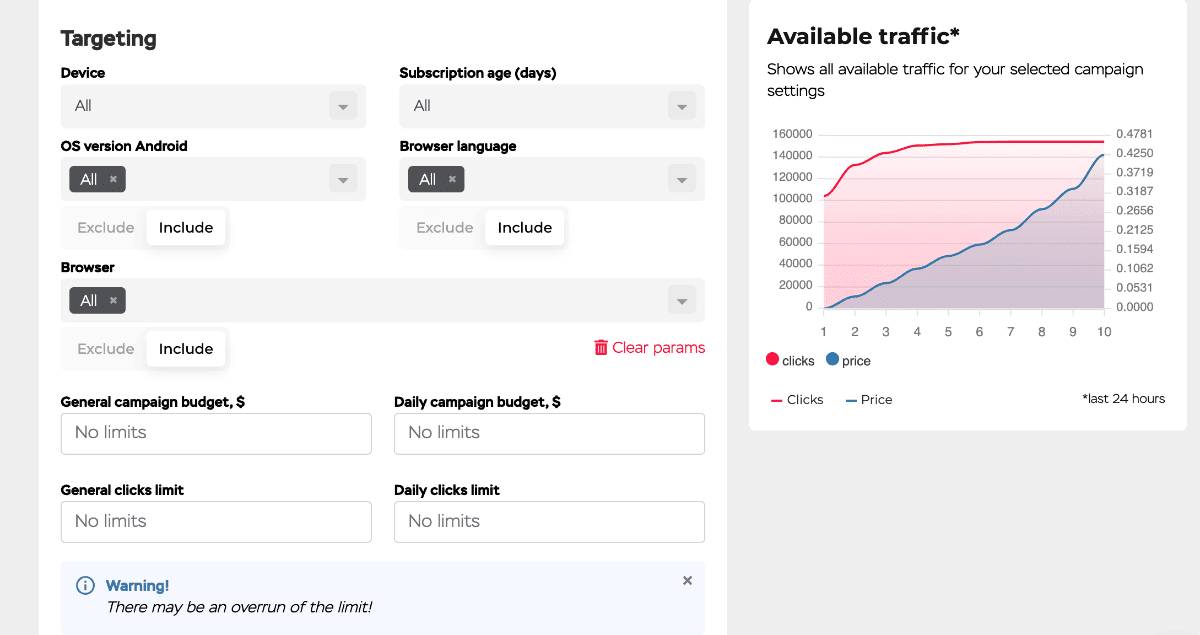
Task: Focus the Daily clicks limit input
Action: tap(549, 522)
